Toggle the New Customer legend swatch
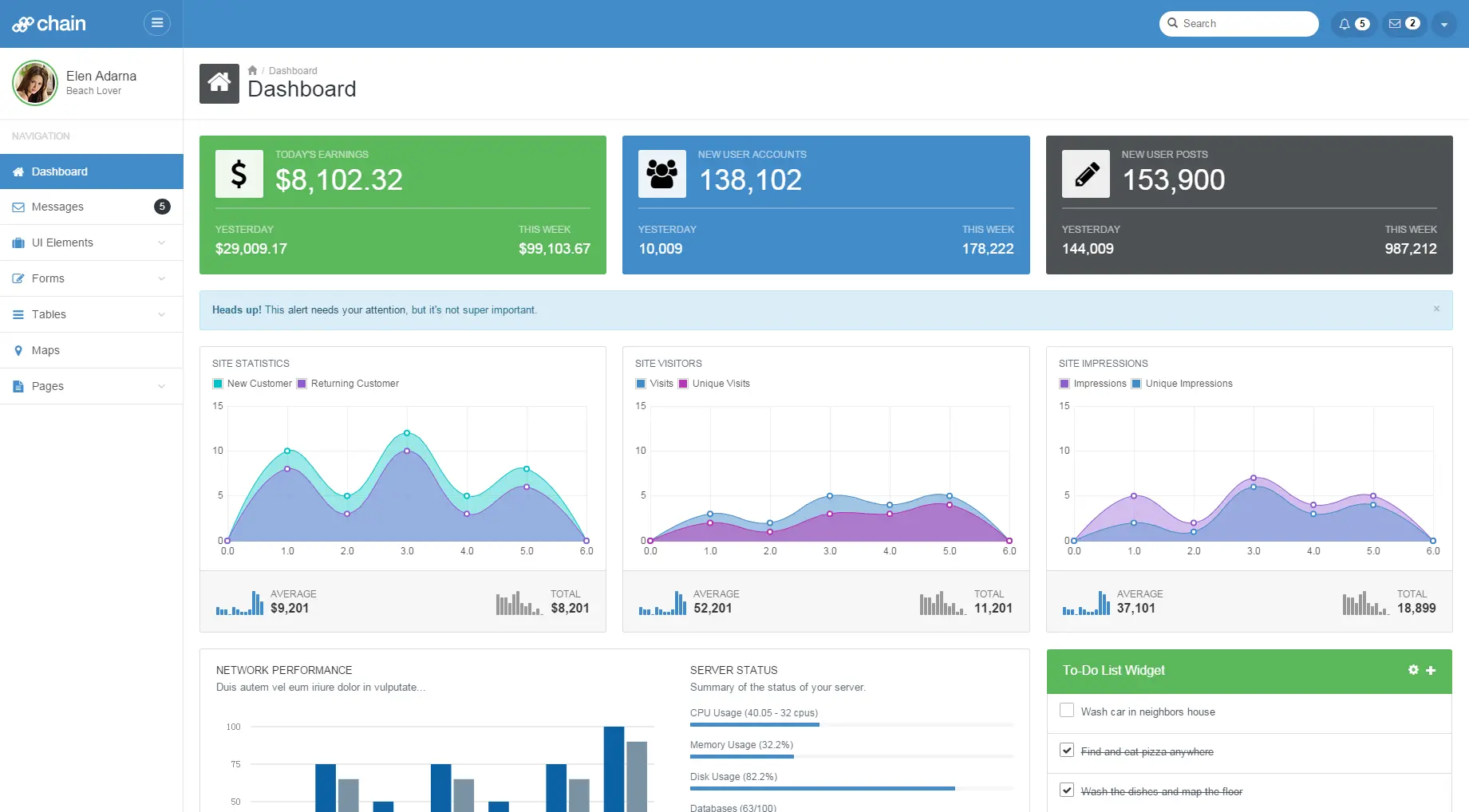This screenshot has width=1469, height=812. [x=218, y=384]
